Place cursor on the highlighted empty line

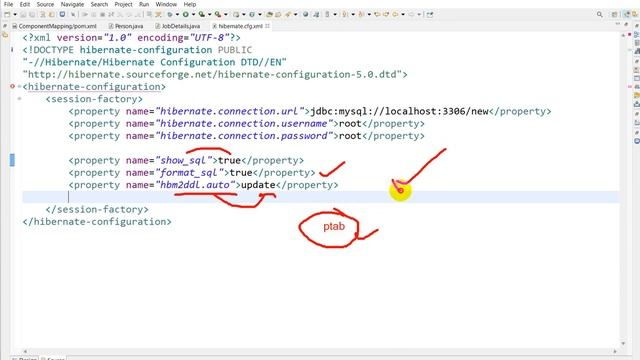click(x=320, y=197)
